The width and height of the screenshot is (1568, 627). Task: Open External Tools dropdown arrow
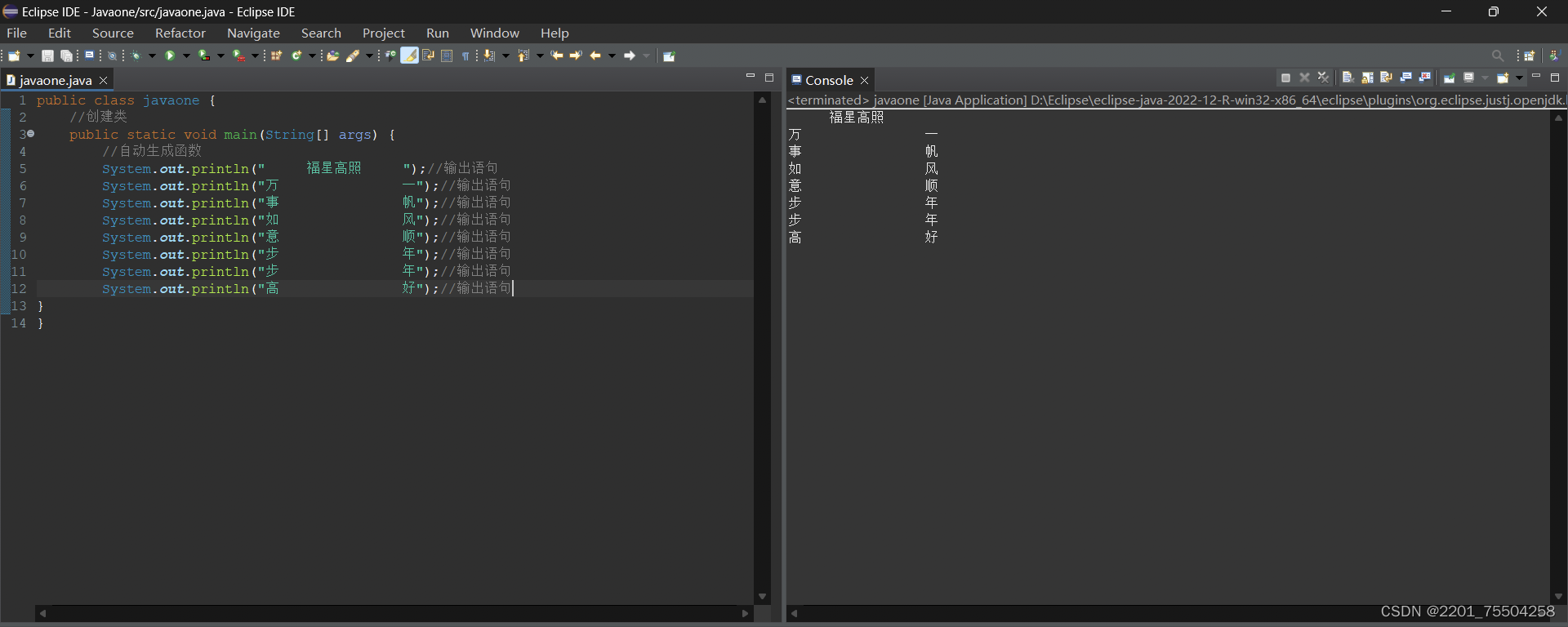click(255, 56)
